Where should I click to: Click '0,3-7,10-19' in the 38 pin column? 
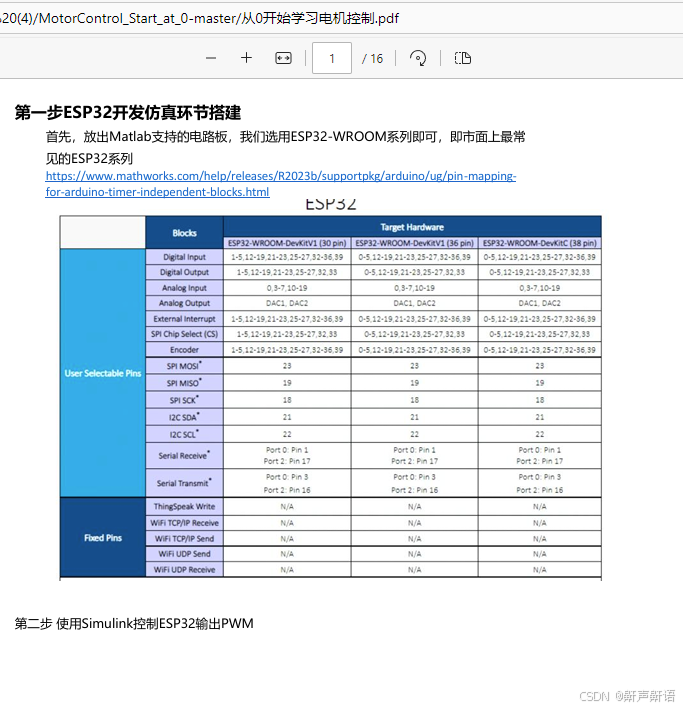539,288
